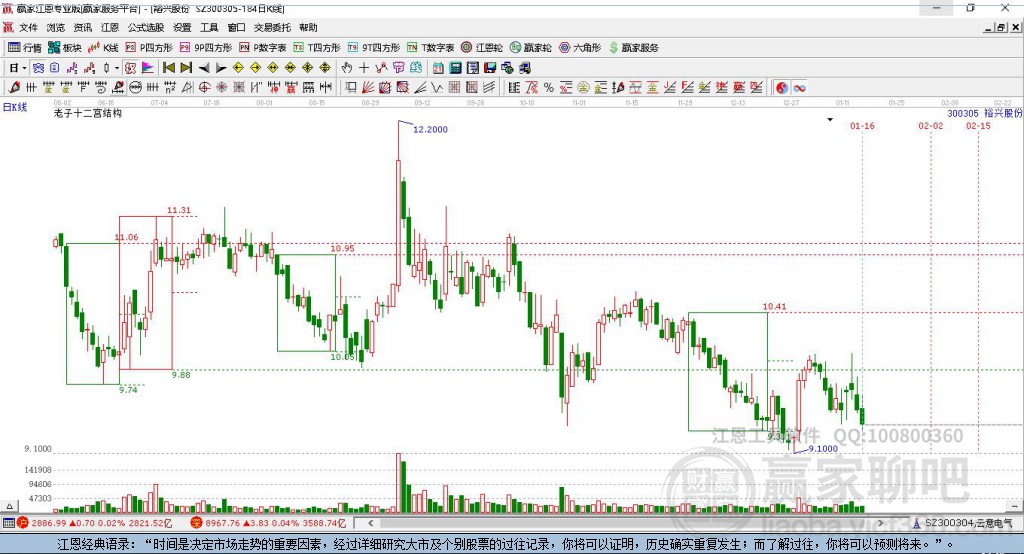Select the Gann fan lines tool
Image resolution: width=1024 pixels, height=554 pixels.
click(x=368, y=88)
